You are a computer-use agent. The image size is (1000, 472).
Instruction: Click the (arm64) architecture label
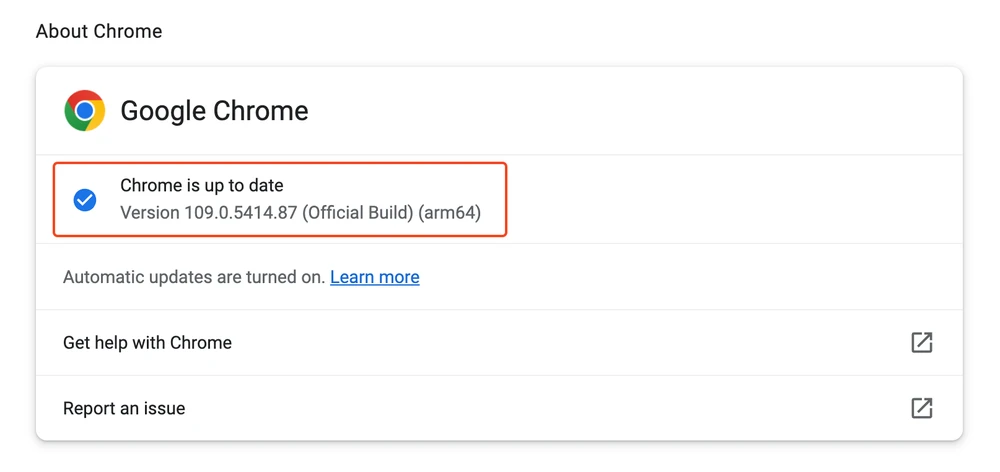451,213
